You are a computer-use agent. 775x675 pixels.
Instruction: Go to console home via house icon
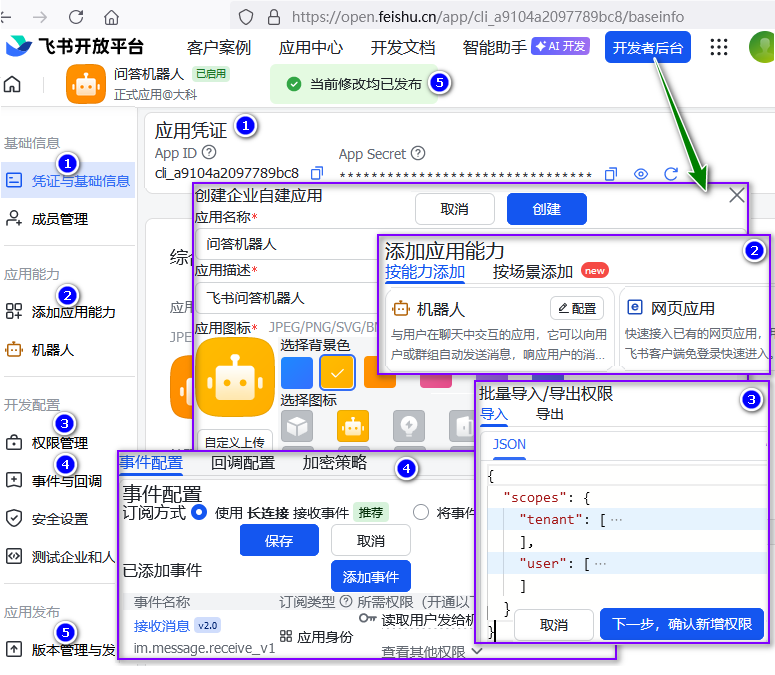pos(12,84)
